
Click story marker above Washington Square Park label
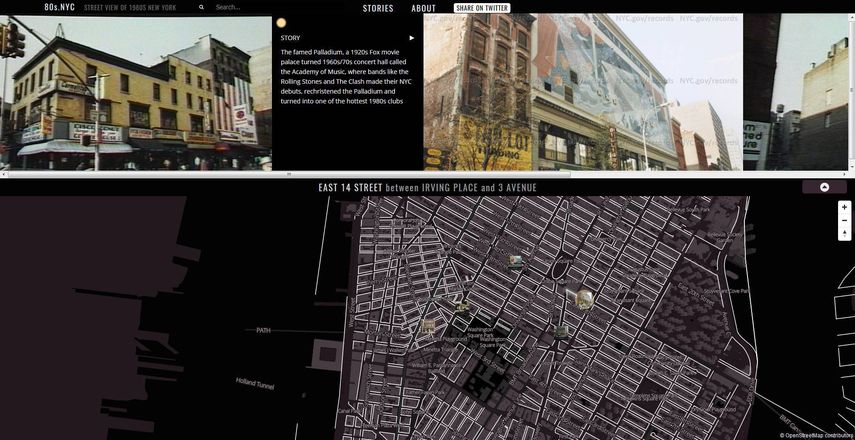pyautogui.click(x=462, y=308)
